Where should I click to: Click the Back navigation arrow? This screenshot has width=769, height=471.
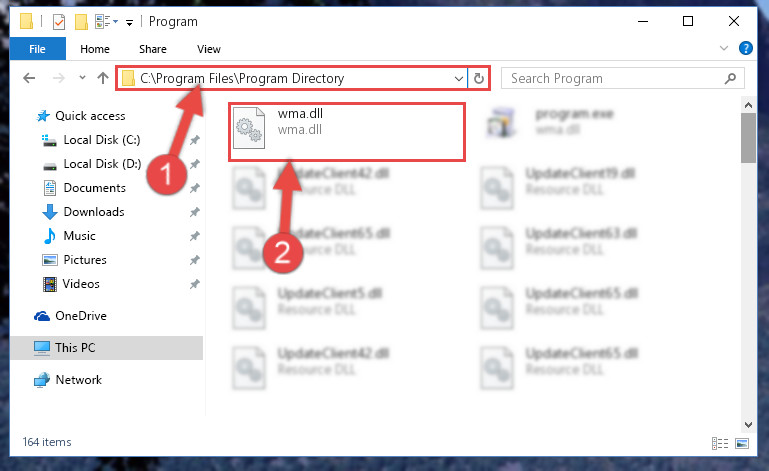29,78
